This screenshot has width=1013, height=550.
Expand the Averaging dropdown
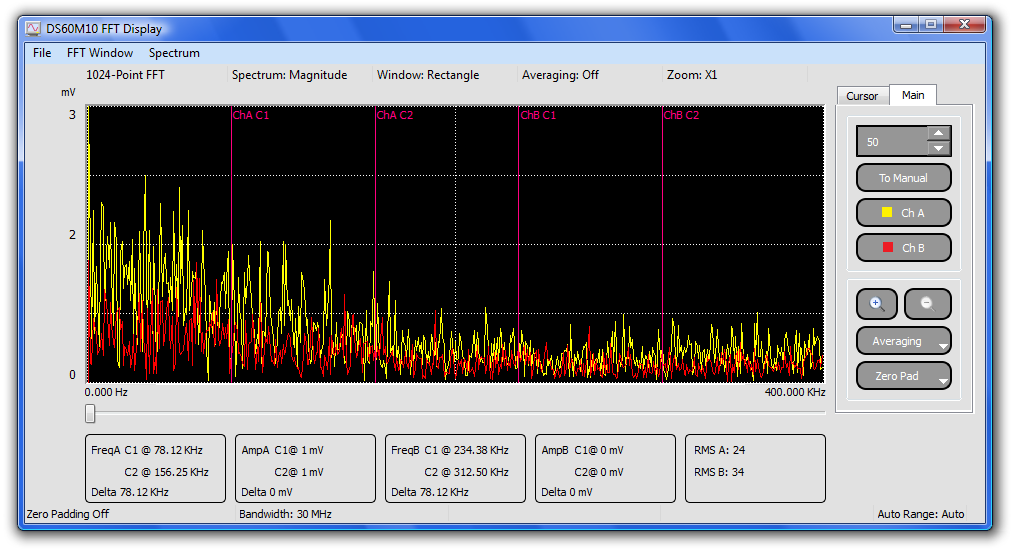point(903,341)
